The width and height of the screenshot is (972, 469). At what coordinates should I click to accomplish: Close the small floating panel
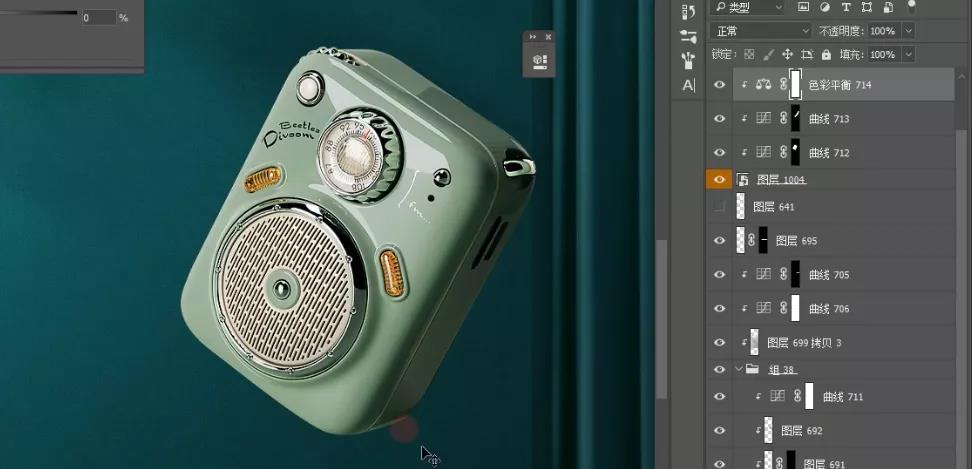click(548, 37)
